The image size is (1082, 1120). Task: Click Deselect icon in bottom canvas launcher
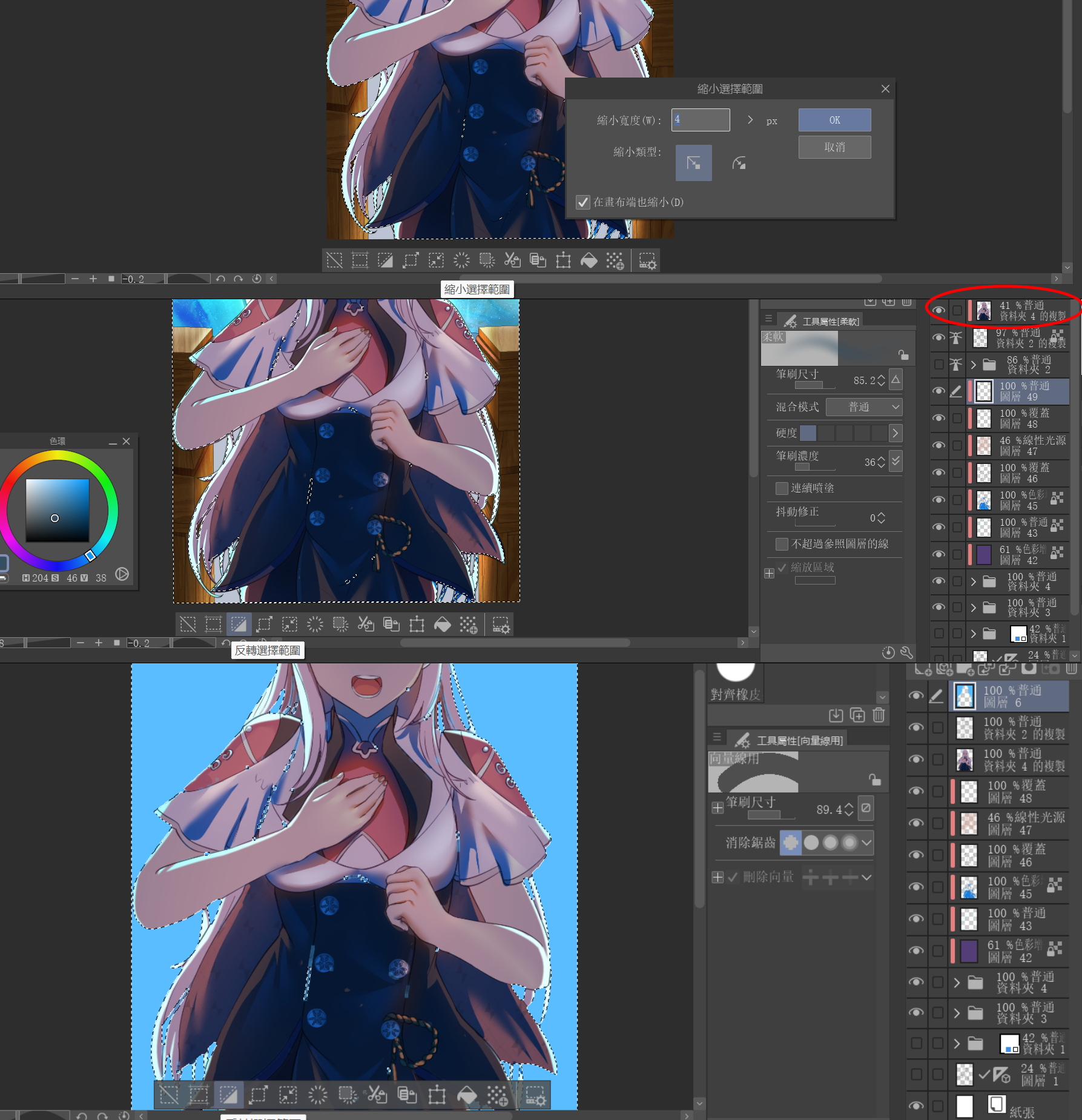tap(169, 1095)
